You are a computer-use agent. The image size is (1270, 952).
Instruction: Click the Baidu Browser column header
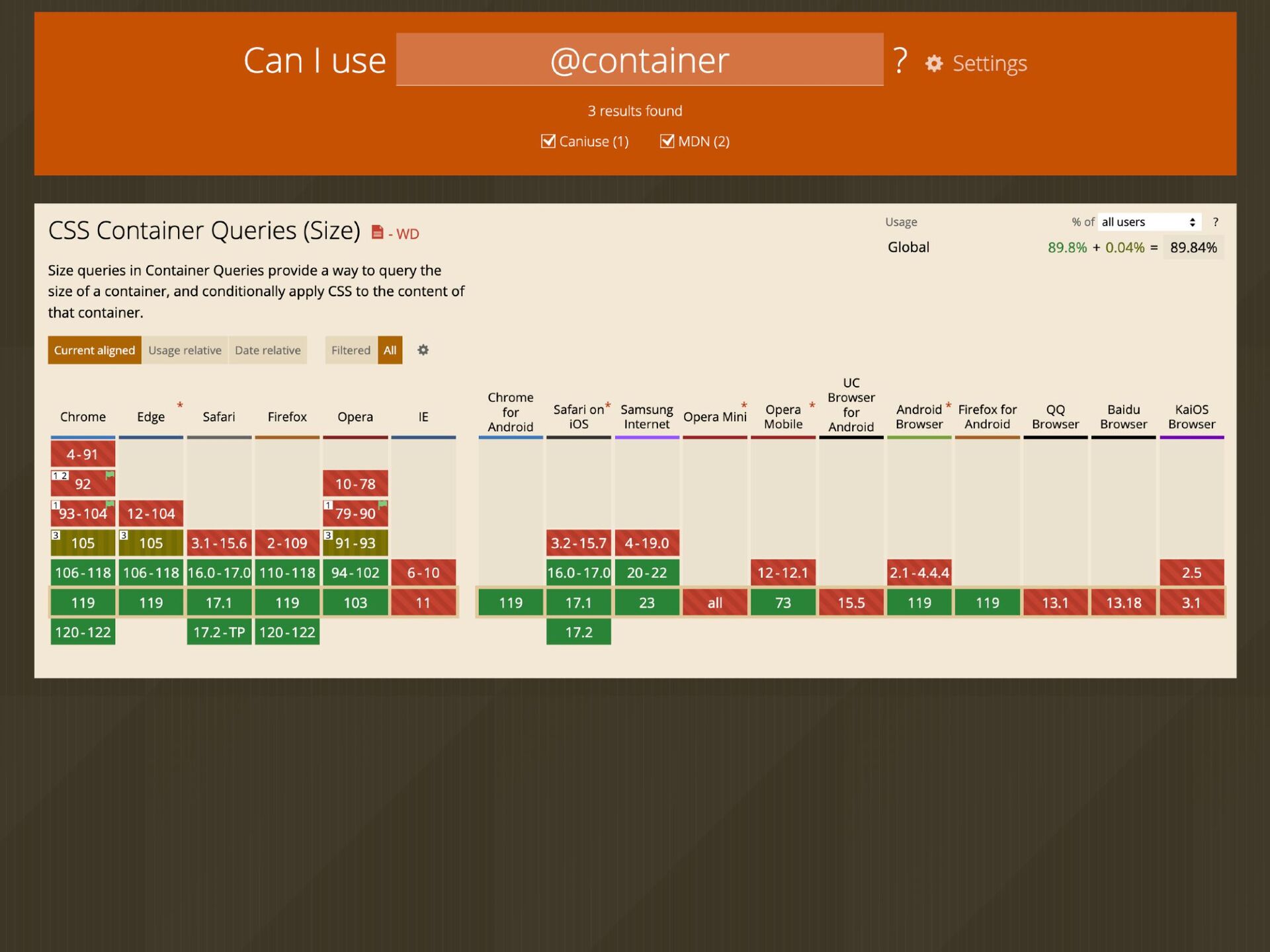(x=1124, y=416)
